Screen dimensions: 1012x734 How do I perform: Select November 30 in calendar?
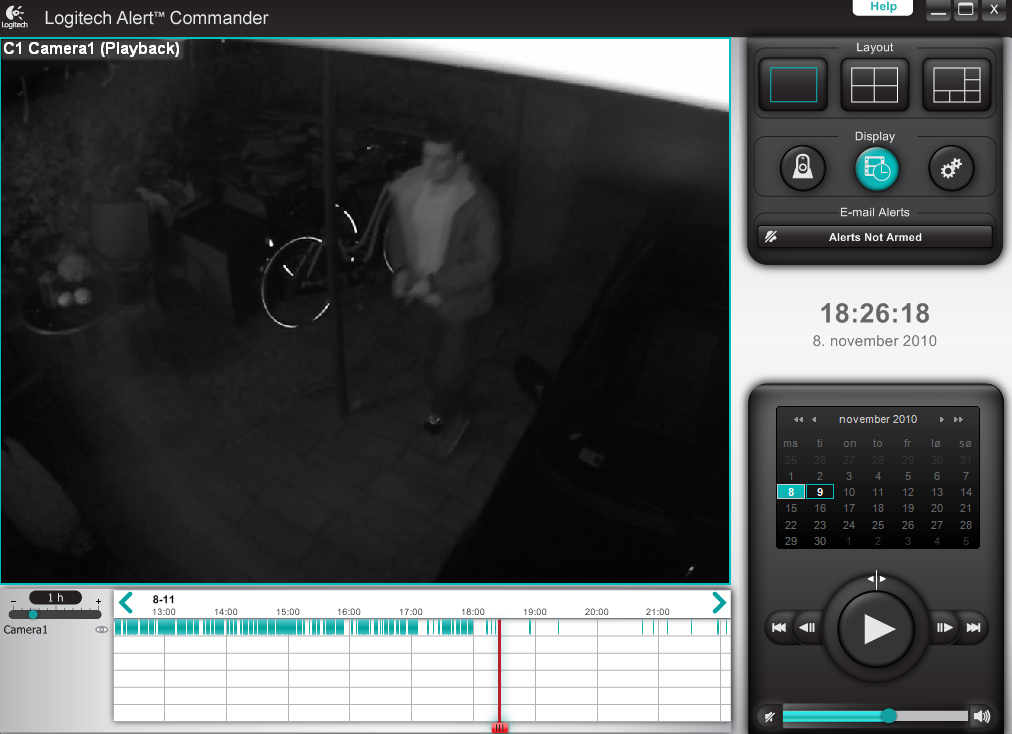[x=820, y=541]
